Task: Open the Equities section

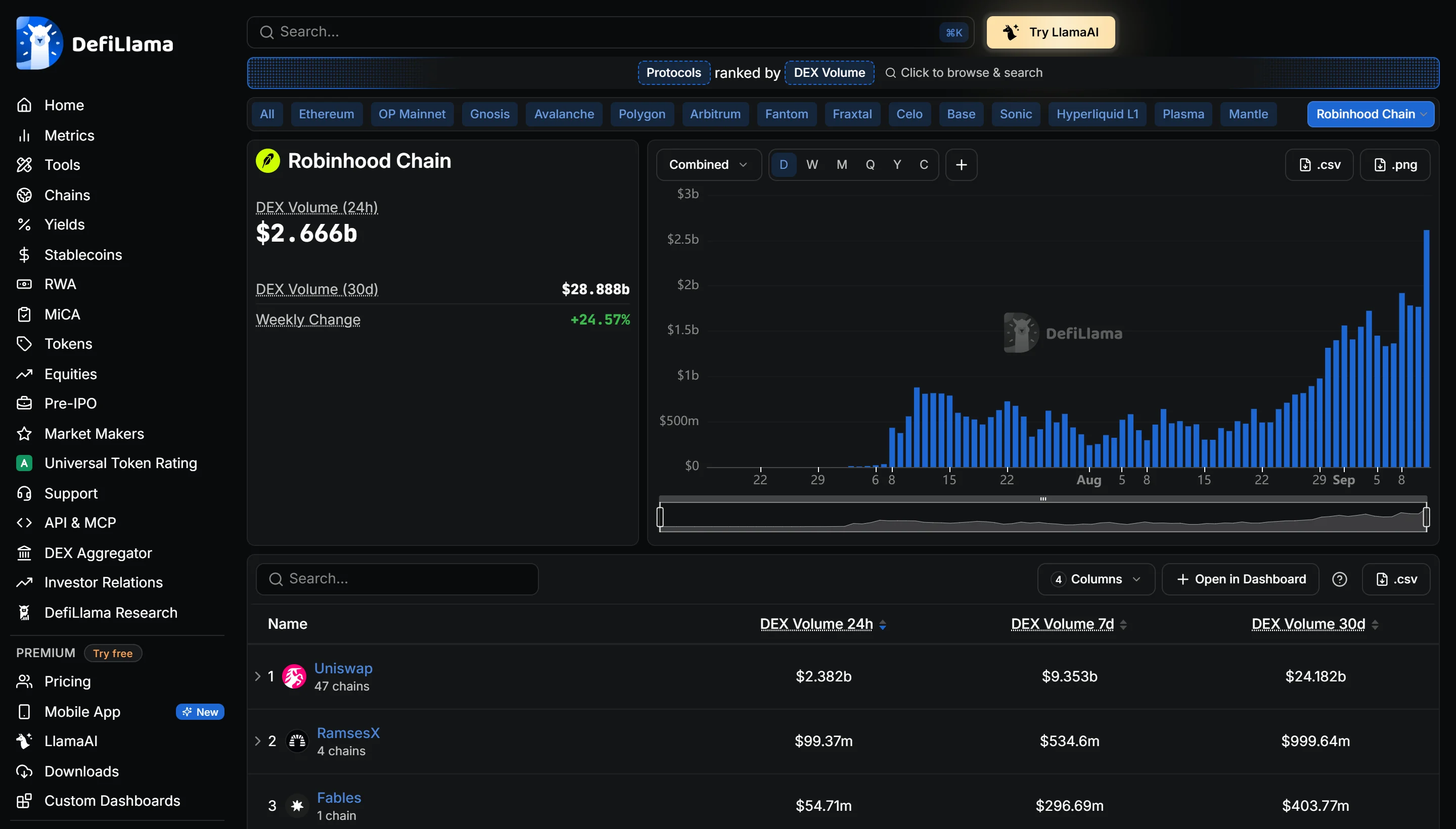Action: pos(71,374)
